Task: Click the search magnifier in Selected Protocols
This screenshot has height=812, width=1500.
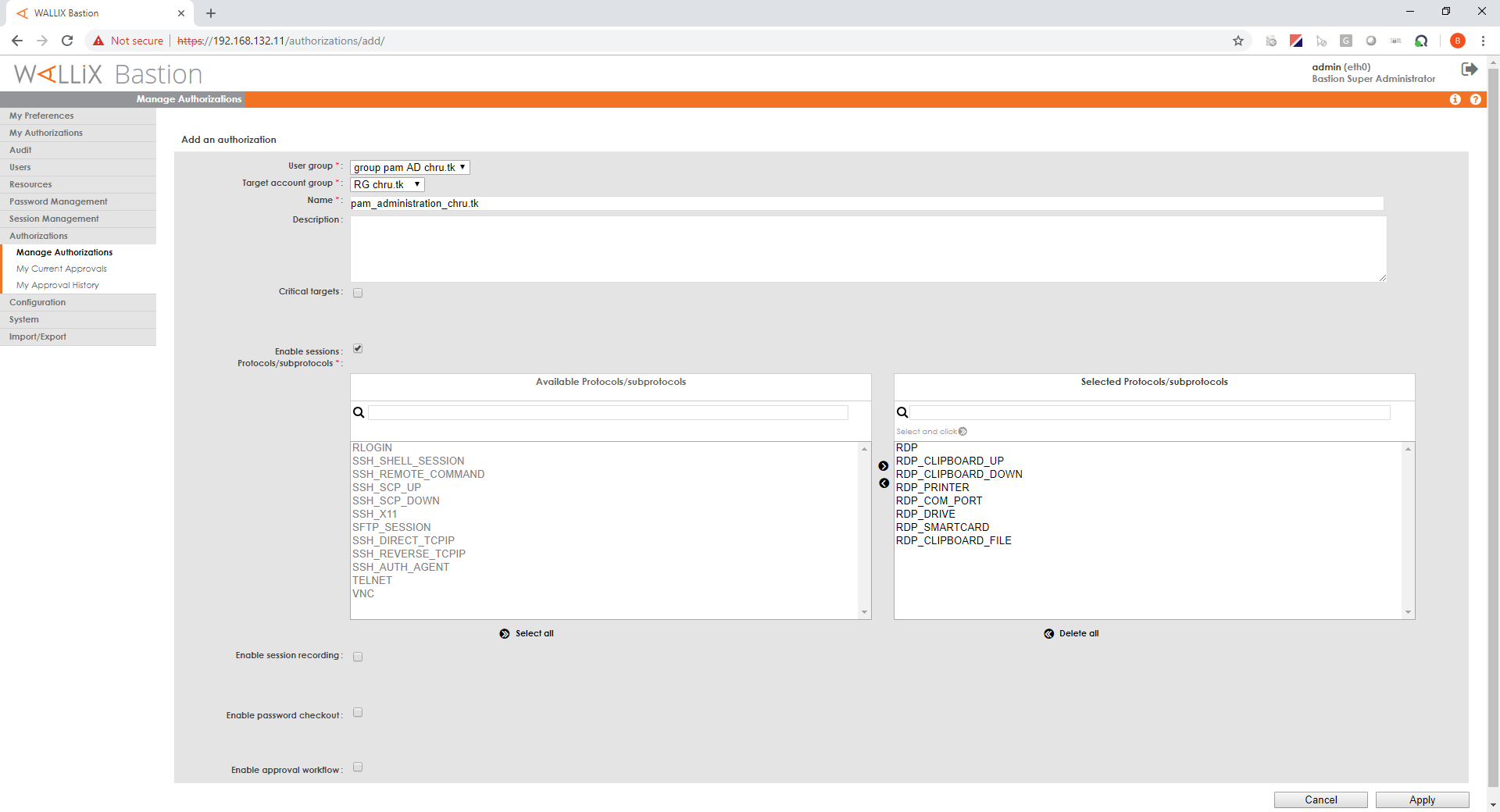Action: point(902,412)
